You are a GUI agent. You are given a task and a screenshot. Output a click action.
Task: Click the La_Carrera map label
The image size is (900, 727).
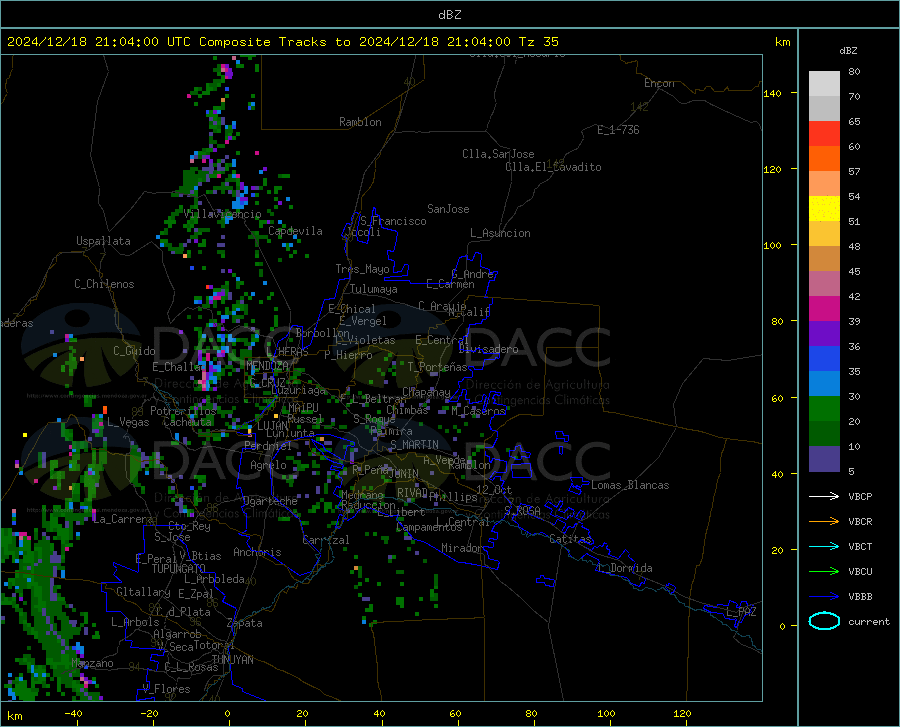[123, 519]
